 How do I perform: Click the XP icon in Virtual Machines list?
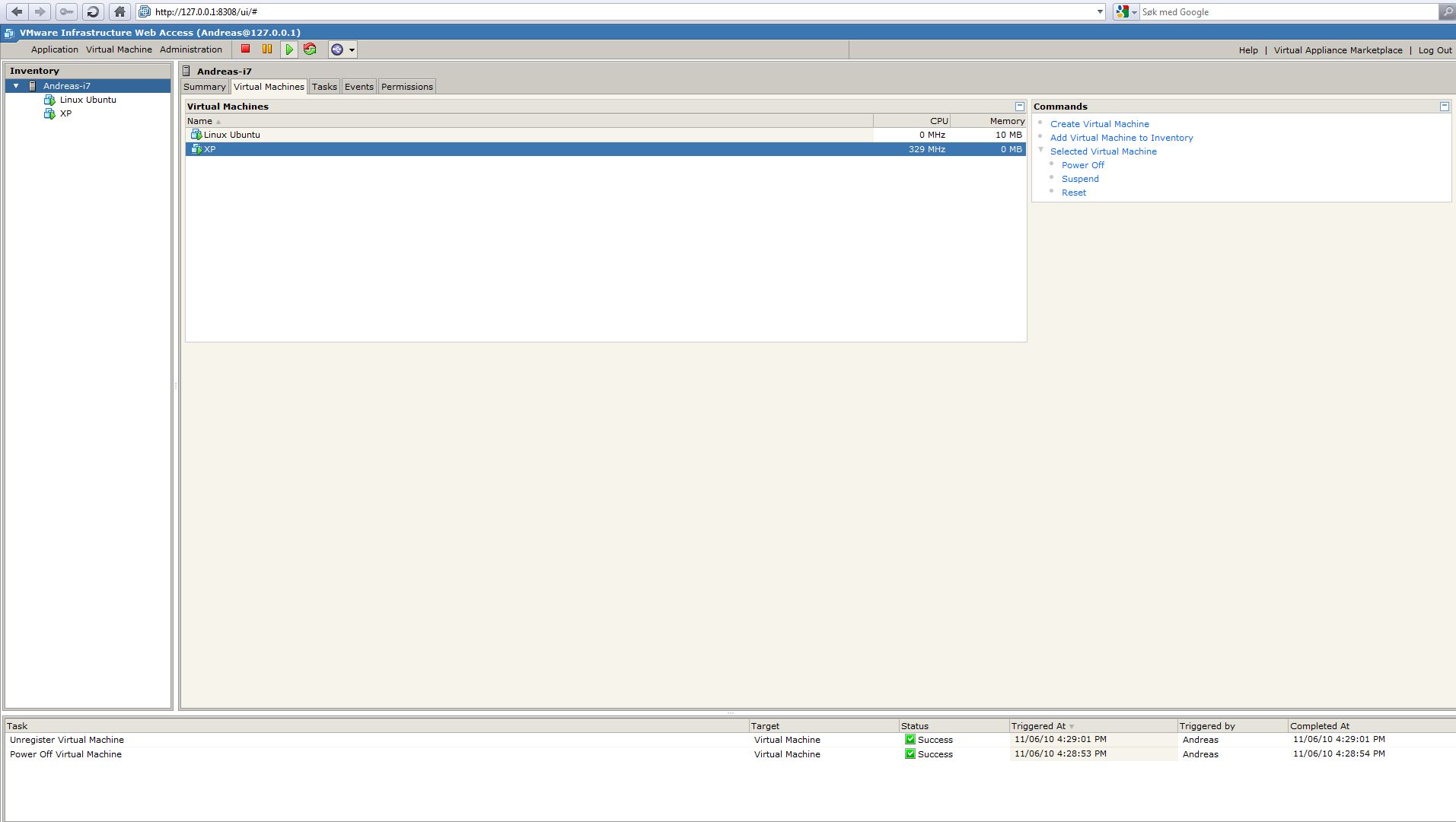click(x=196, y=149)
